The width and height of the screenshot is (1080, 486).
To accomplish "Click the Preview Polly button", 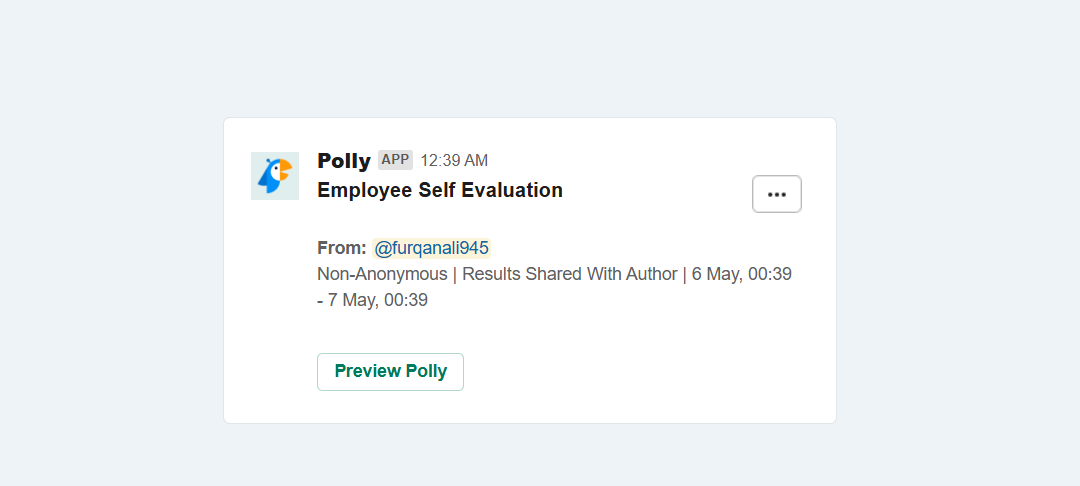I will pos(391,372).
